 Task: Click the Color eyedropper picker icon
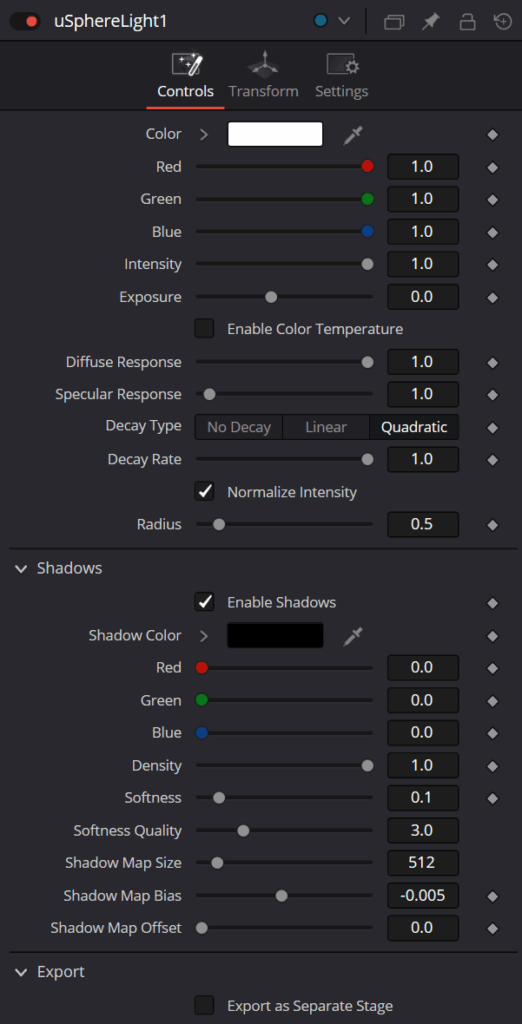pos(353,135)
